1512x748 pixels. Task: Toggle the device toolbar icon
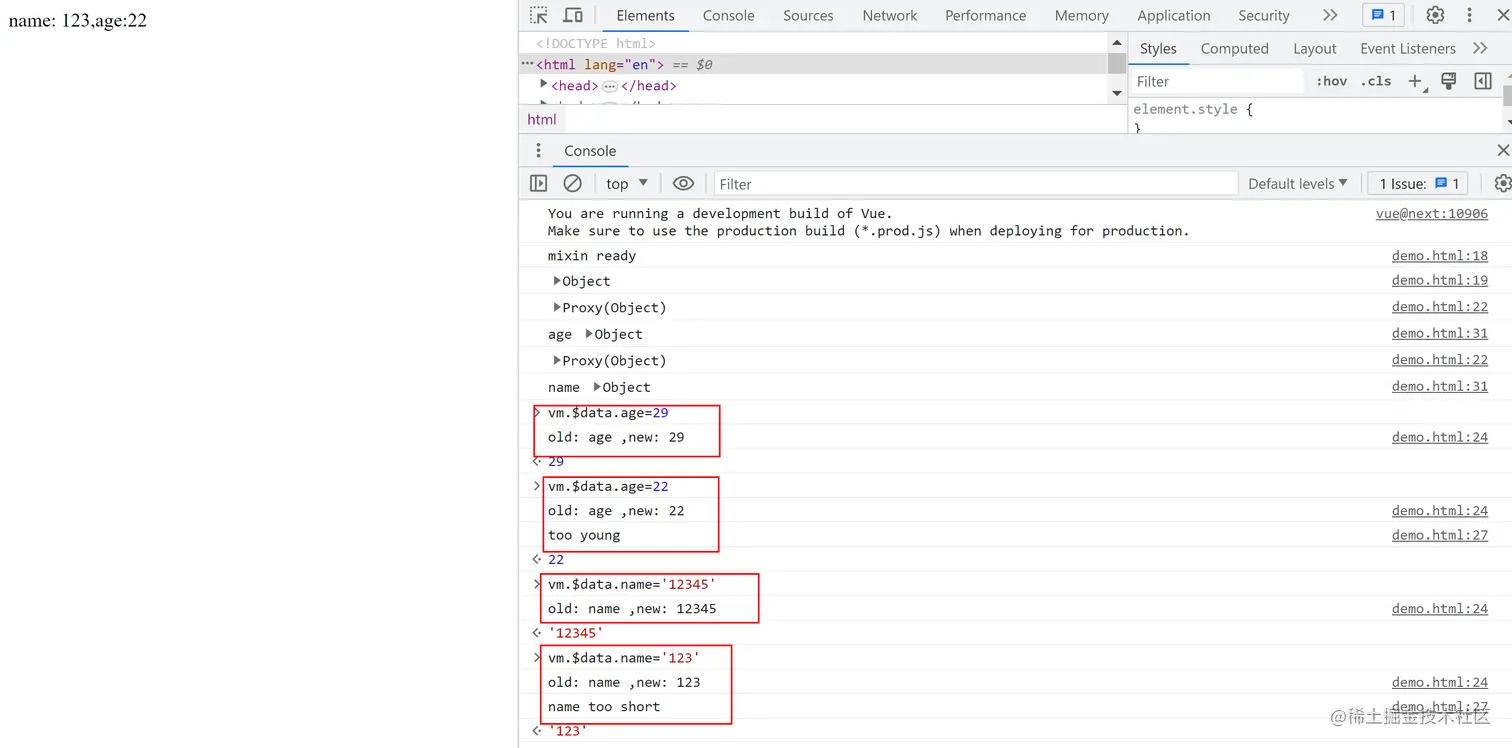click(573, 15)
